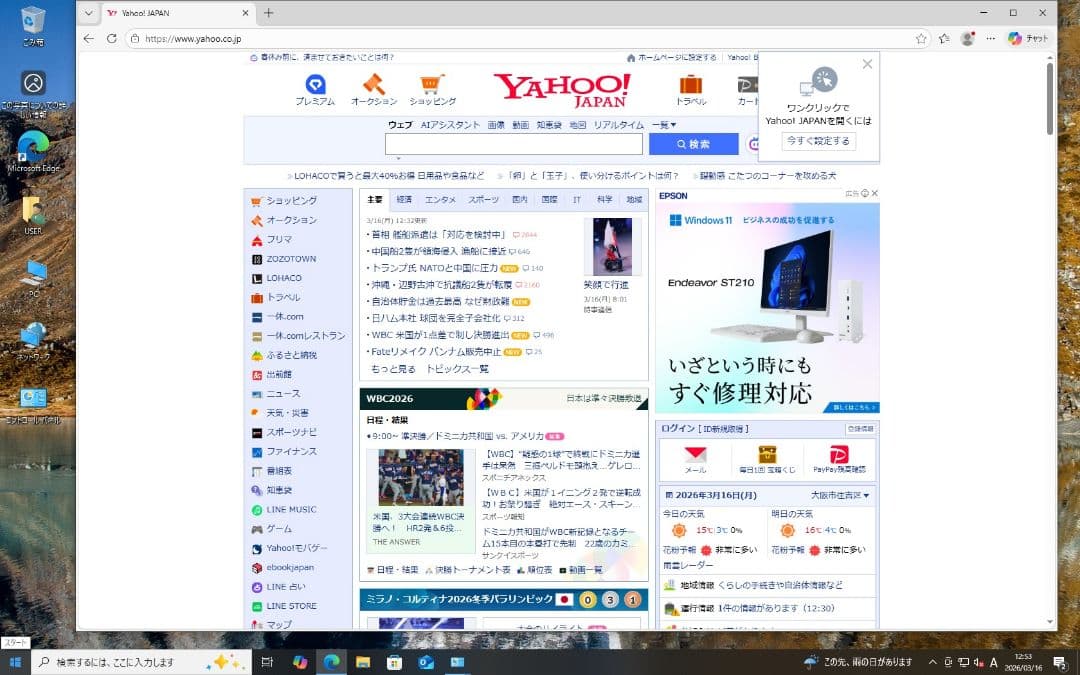Select the IT news tab
The image size is (1080, 675).
577,199
